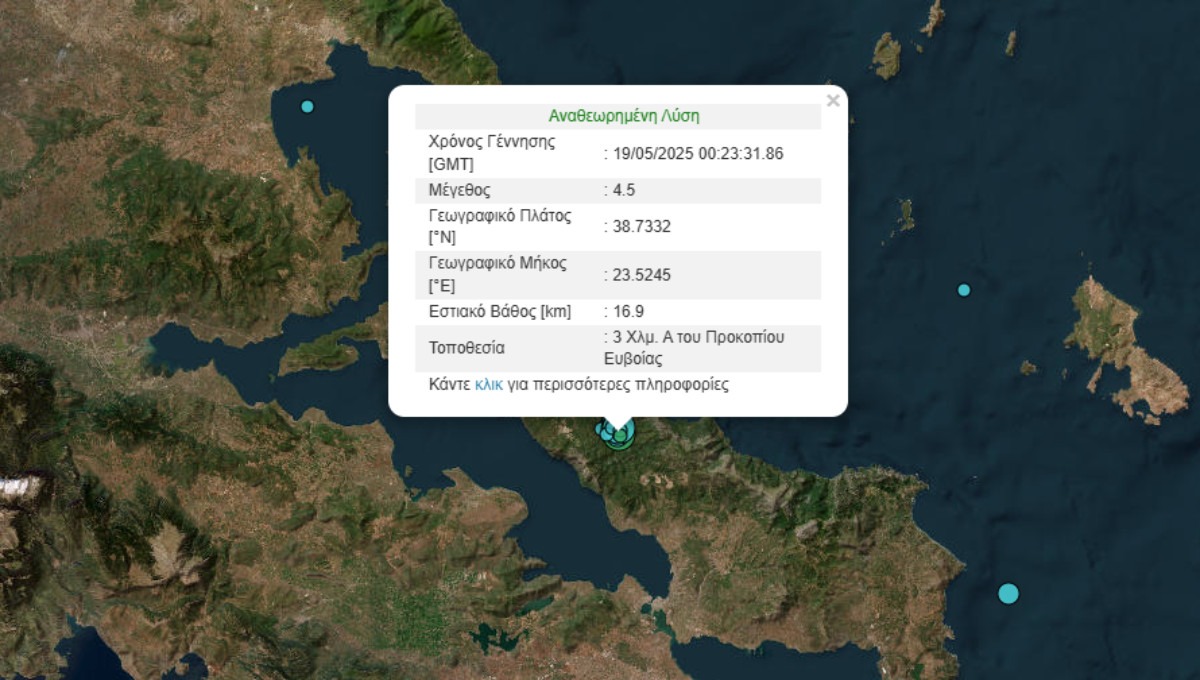Close the earthquake info popup
This screenshot has height=680, width=1200.
coord(833,100)
